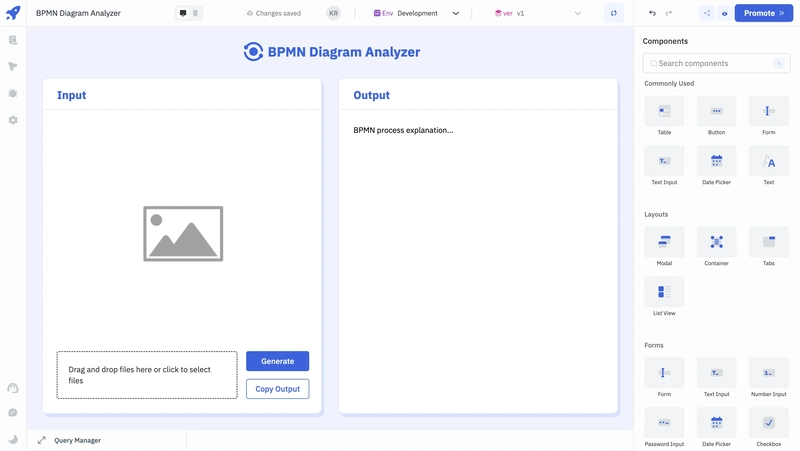Open the Pages panel in the left sidebar
This screenshot has height=451, width=800.
[13, 40]
